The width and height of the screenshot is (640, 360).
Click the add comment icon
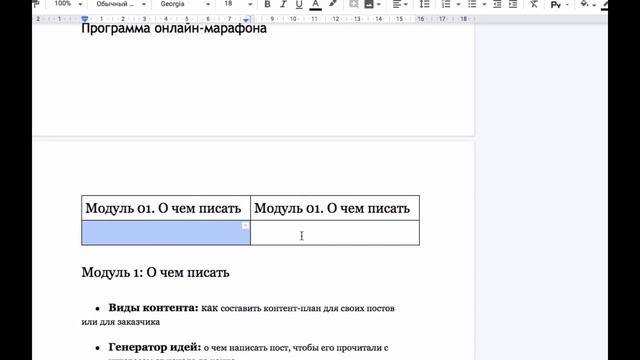[x=353, y=4]
